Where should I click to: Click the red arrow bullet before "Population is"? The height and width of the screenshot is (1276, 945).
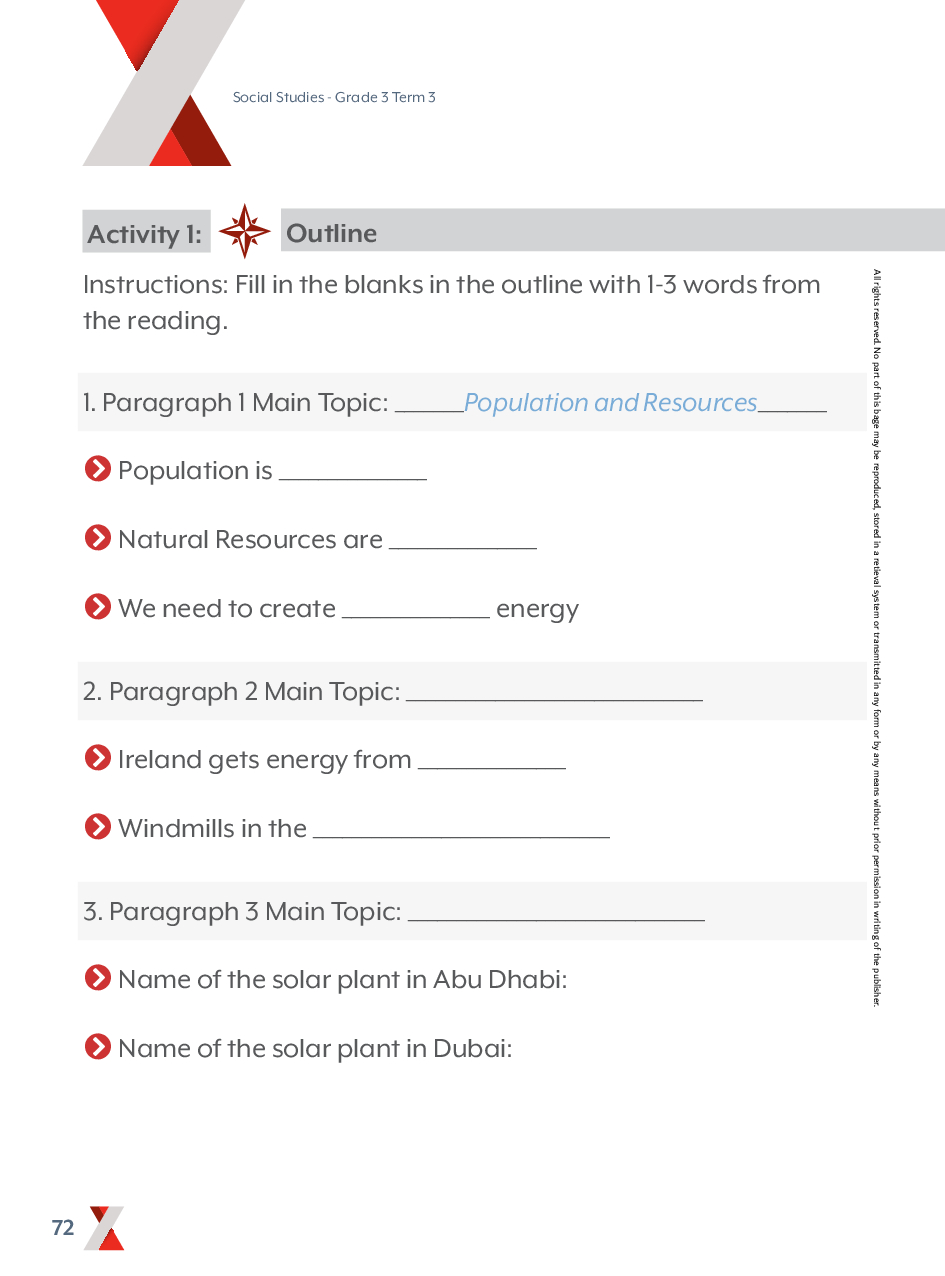coord(98,468)
